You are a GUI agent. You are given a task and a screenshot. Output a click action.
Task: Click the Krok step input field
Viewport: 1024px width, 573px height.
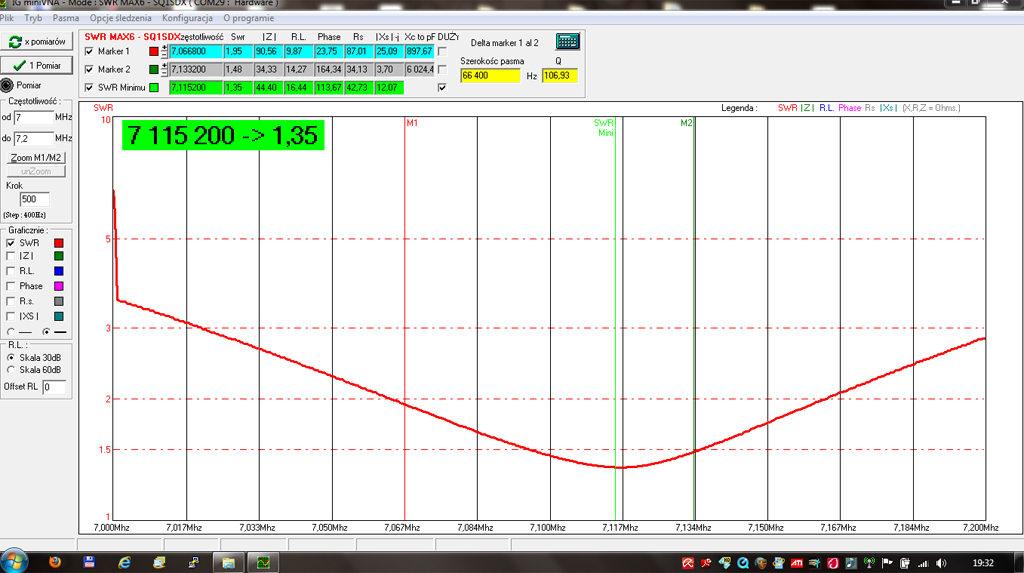tap(34, 199)
